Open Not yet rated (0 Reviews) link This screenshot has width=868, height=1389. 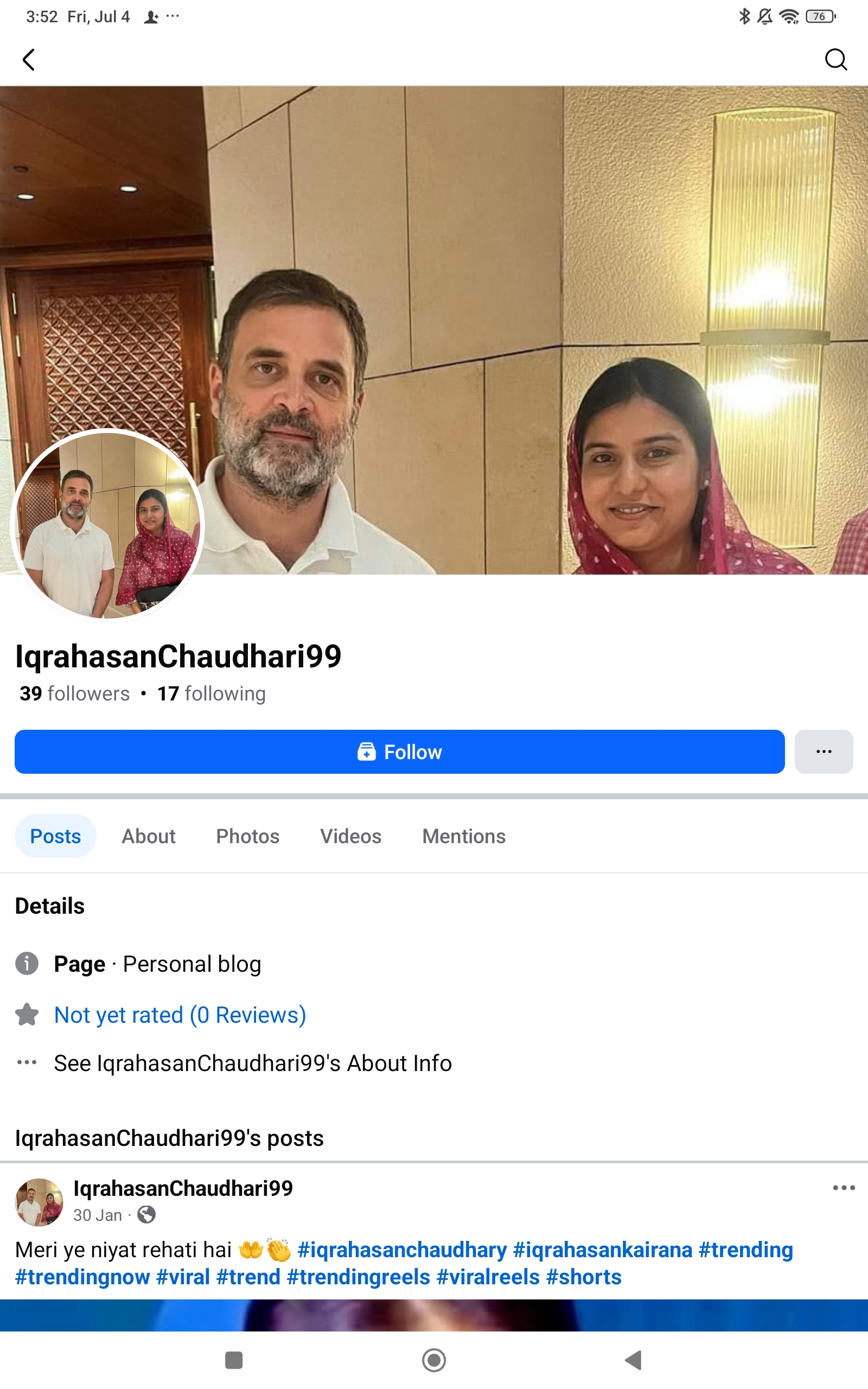click(180, 1014)
